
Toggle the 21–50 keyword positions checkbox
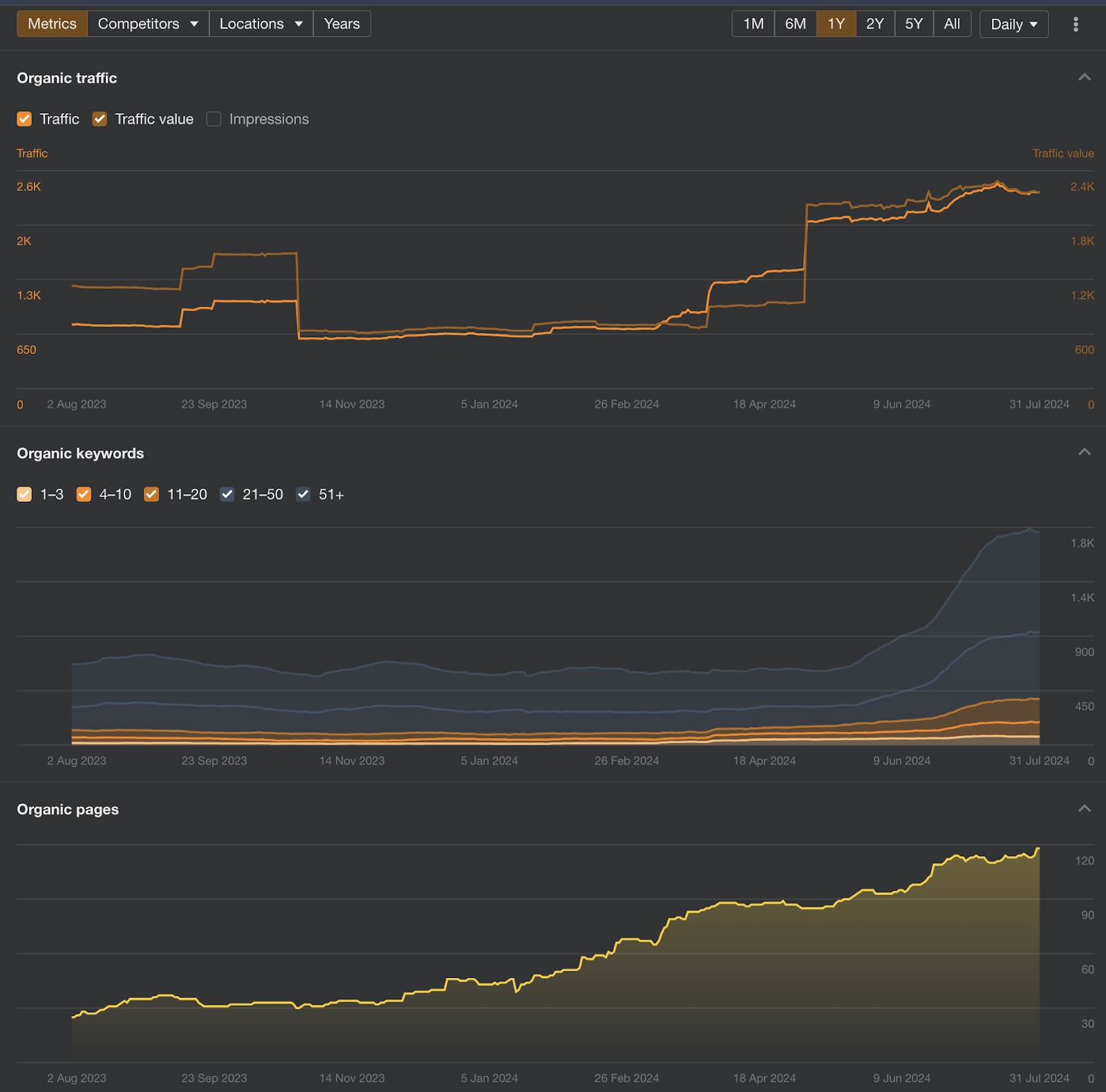[227, 494]
